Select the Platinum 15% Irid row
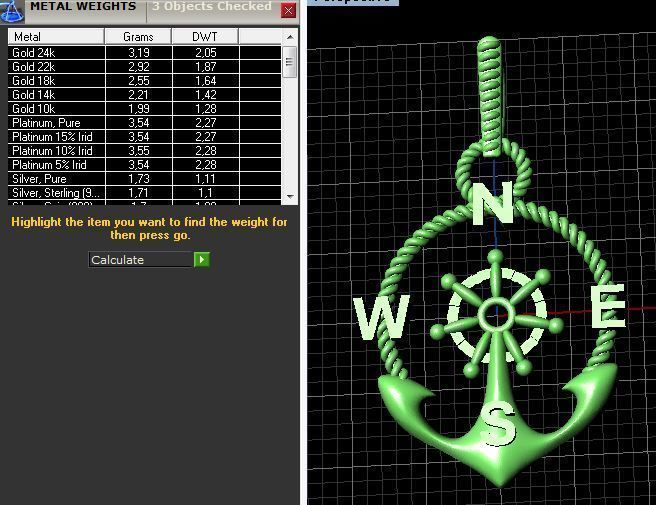Viewport: 656px width, 505px height. pos(144,137)
